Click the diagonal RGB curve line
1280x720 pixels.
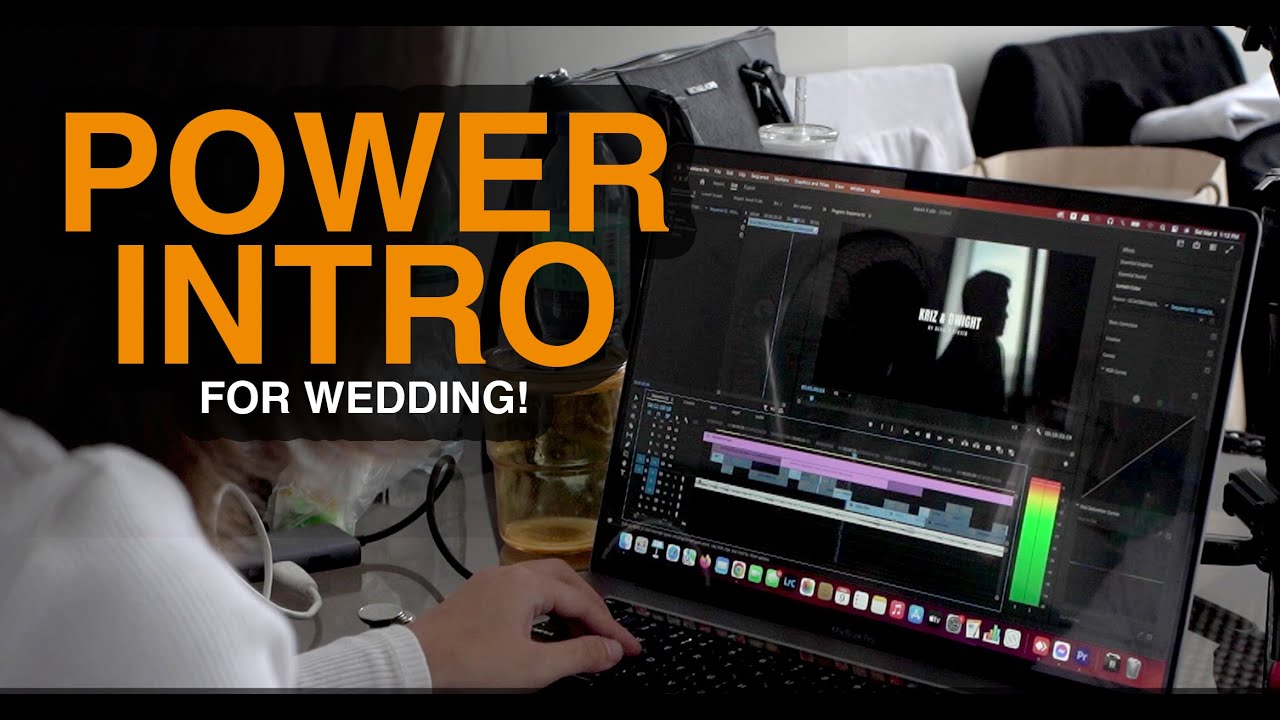tap(1138, 458)
